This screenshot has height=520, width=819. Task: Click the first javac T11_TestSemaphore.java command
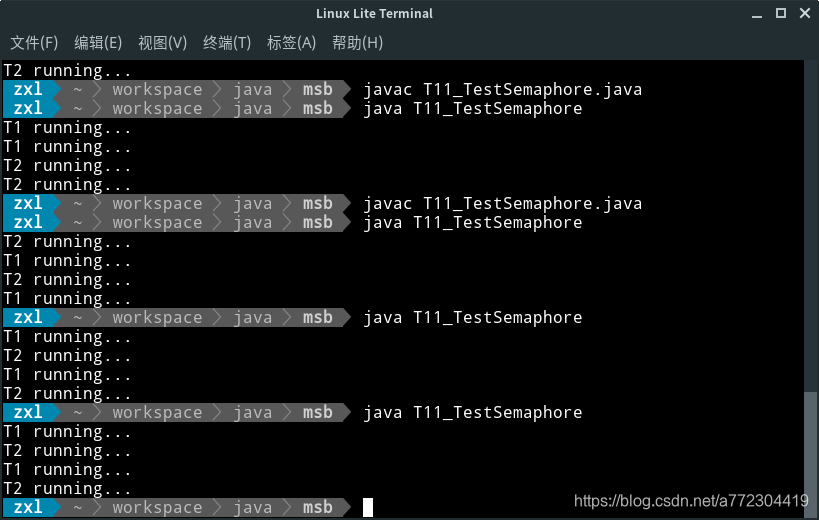pos(502,90)
